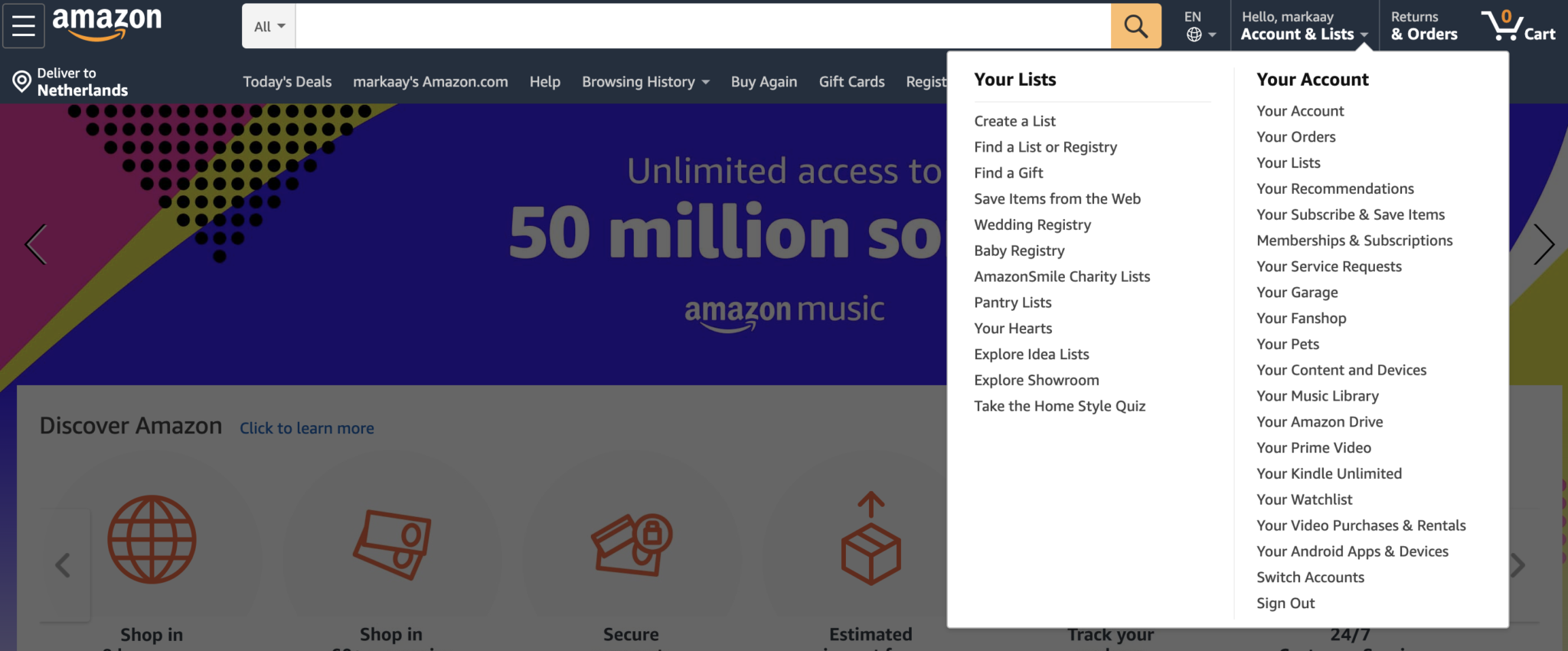Open the shopping Cart icon
The image size is (1568, 651).
coord(1518,26)
